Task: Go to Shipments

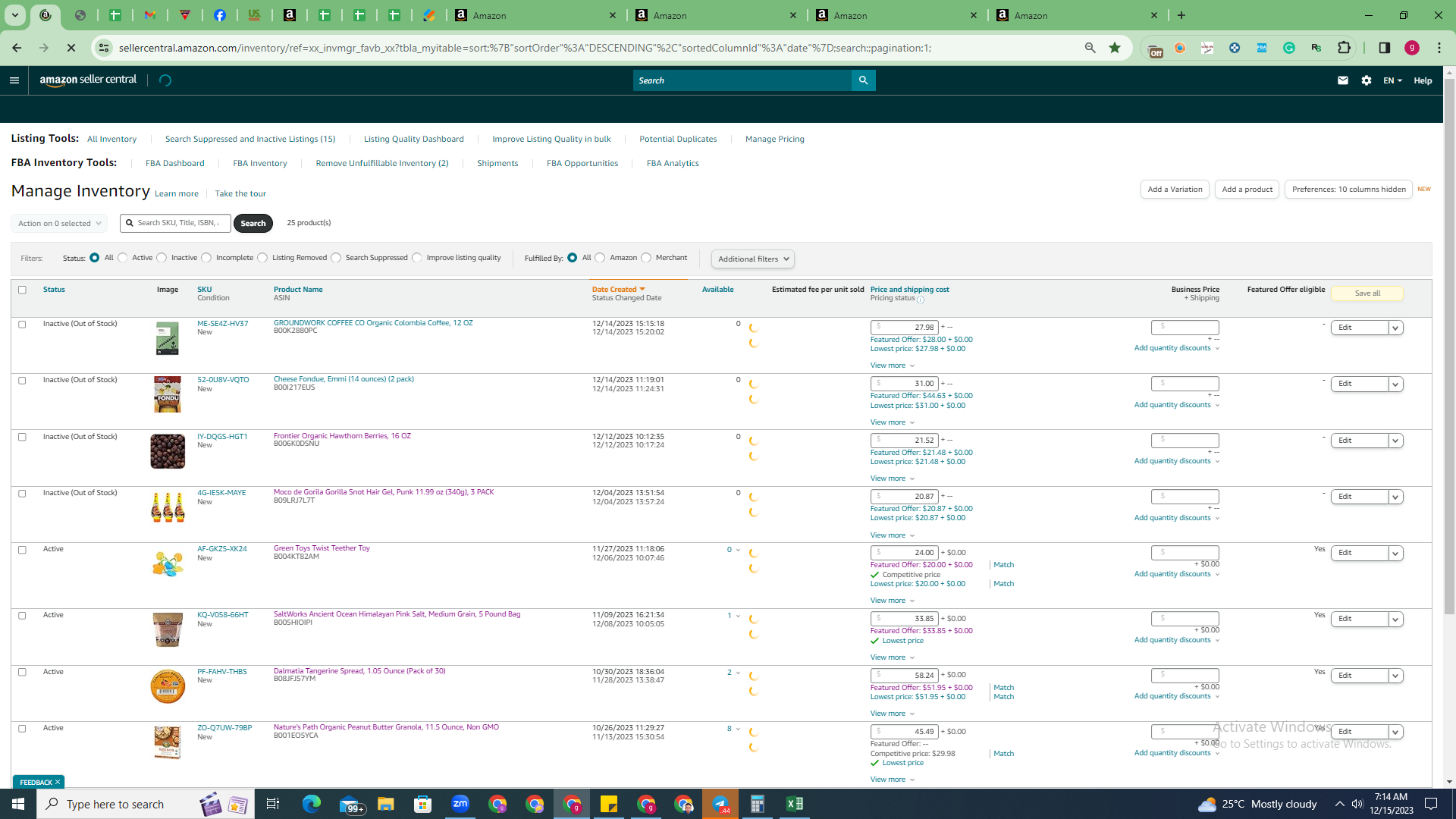Action: pyautogui.click(x=497, y=163)
